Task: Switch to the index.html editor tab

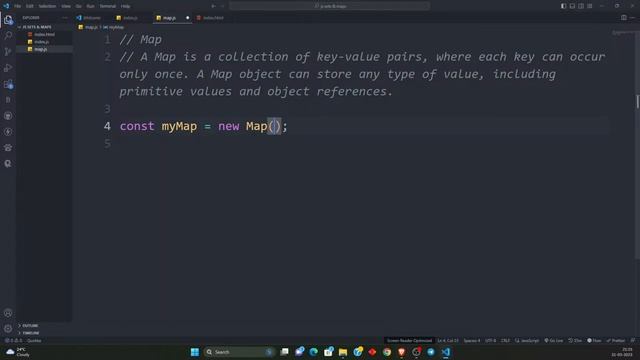Action: pos(213,18)
